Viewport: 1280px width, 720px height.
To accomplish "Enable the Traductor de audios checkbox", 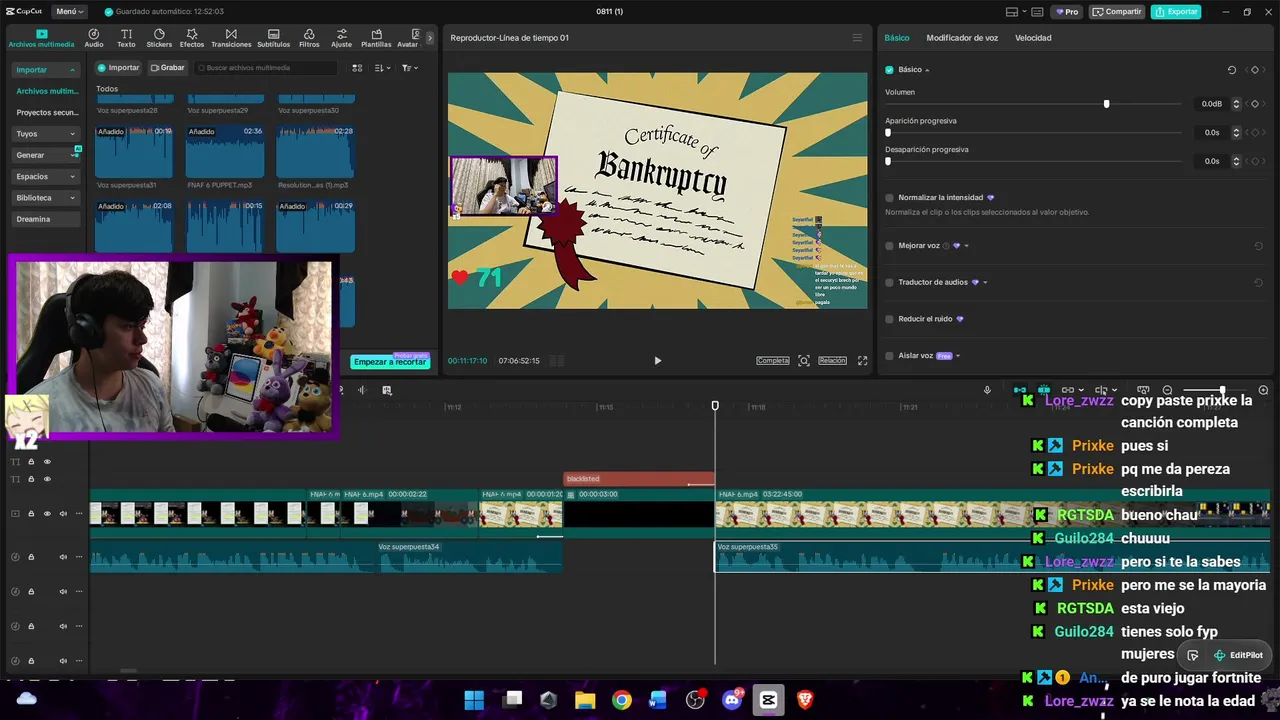I will (x=889, y=282).
